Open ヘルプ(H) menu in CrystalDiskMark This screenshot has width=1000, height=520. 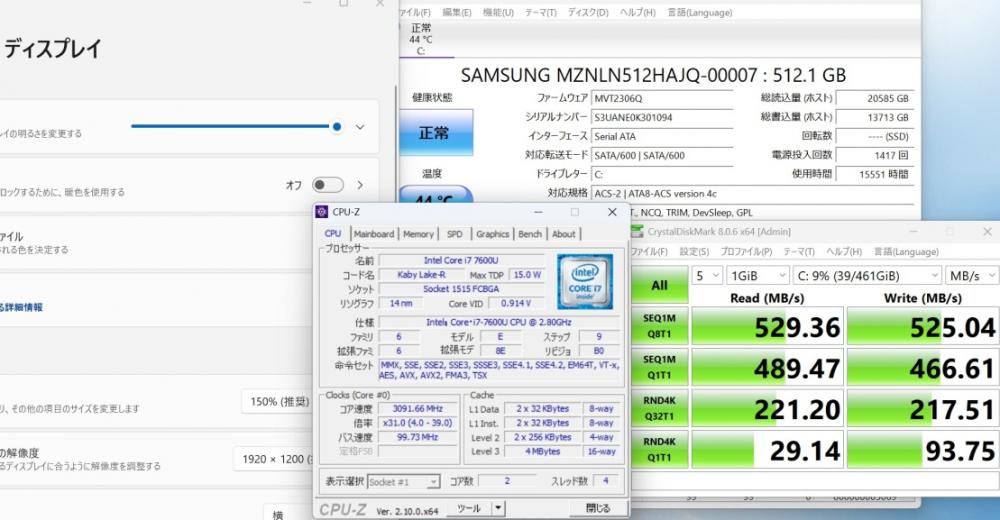pyautogui.click(x=844, y=251)
